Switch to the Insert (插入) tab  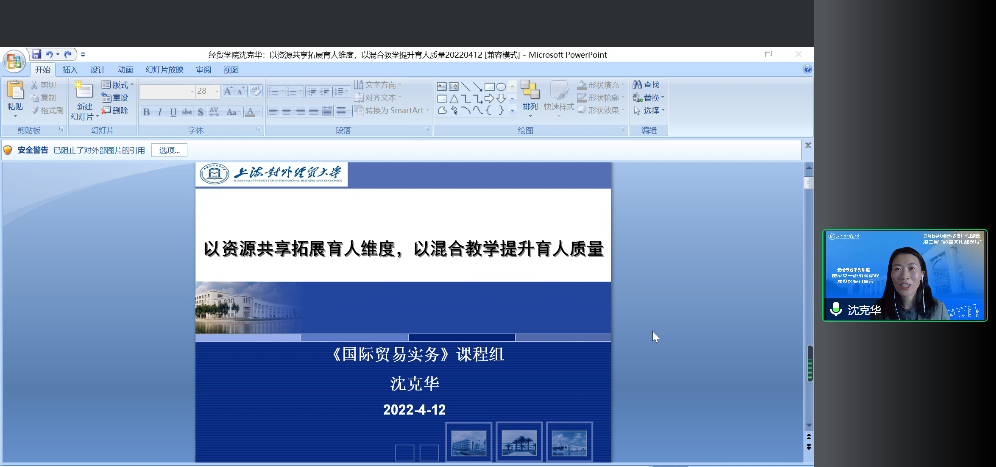point(70,70)
